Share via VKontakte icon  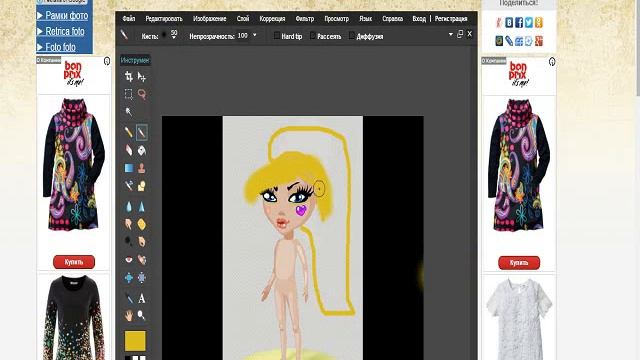[x=509, y=22]
